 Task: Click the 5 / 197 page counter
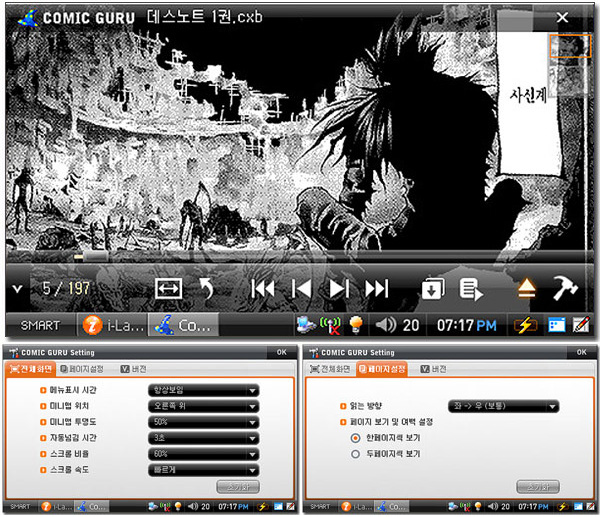click(66, 289)
